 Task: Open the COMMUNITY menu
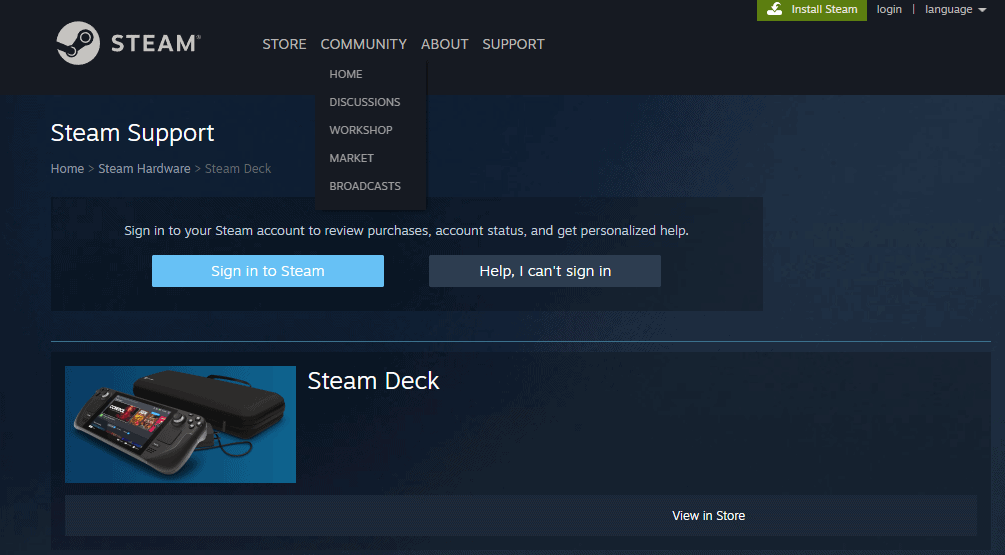tap(363, 44)
